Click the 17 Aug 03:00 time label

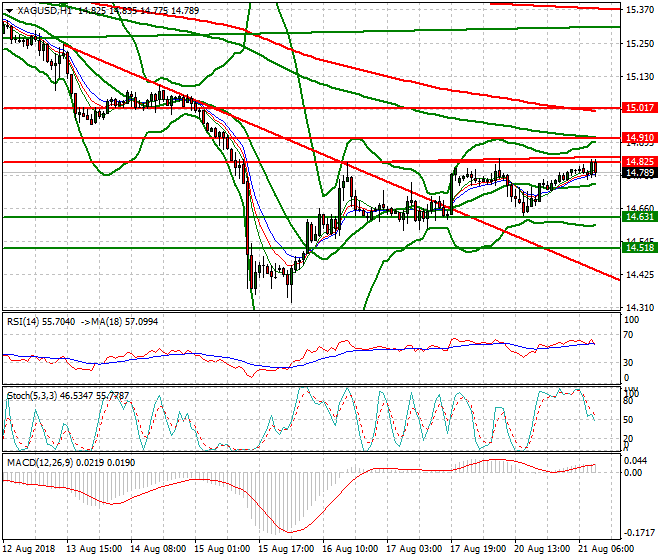pos(414,549)
